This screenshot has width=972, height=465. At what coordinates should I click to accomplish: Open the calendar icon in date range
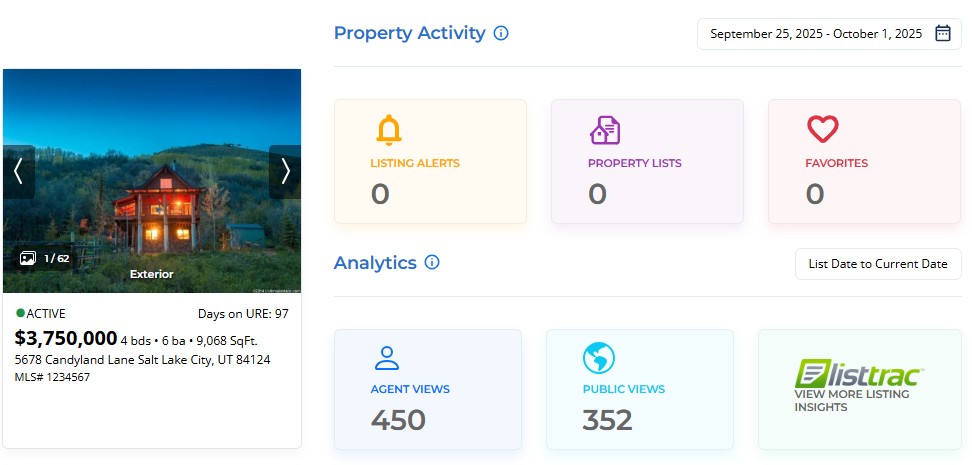(942, 33)
